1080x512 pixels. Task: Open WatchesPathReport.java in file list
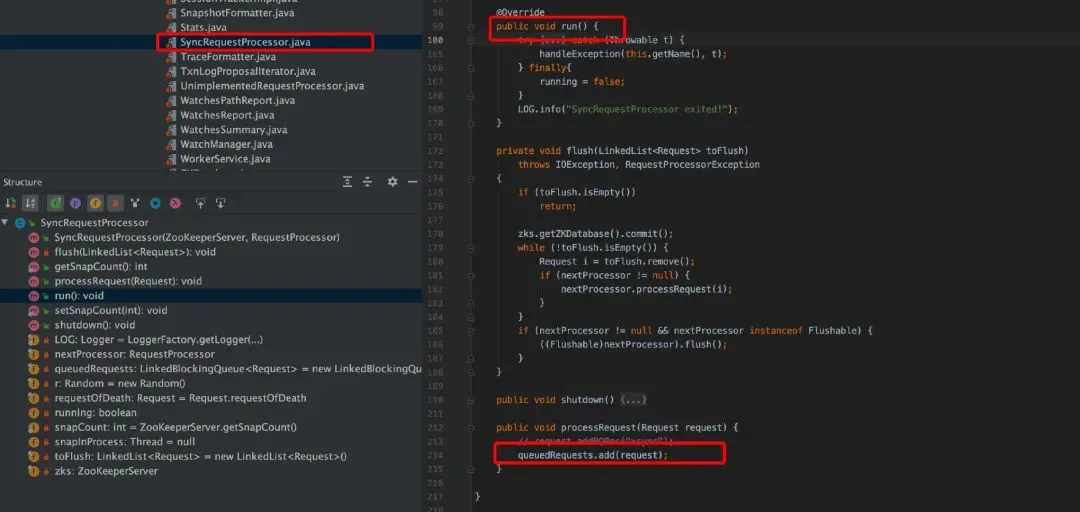pyautogui.click(x=238, y=101)
